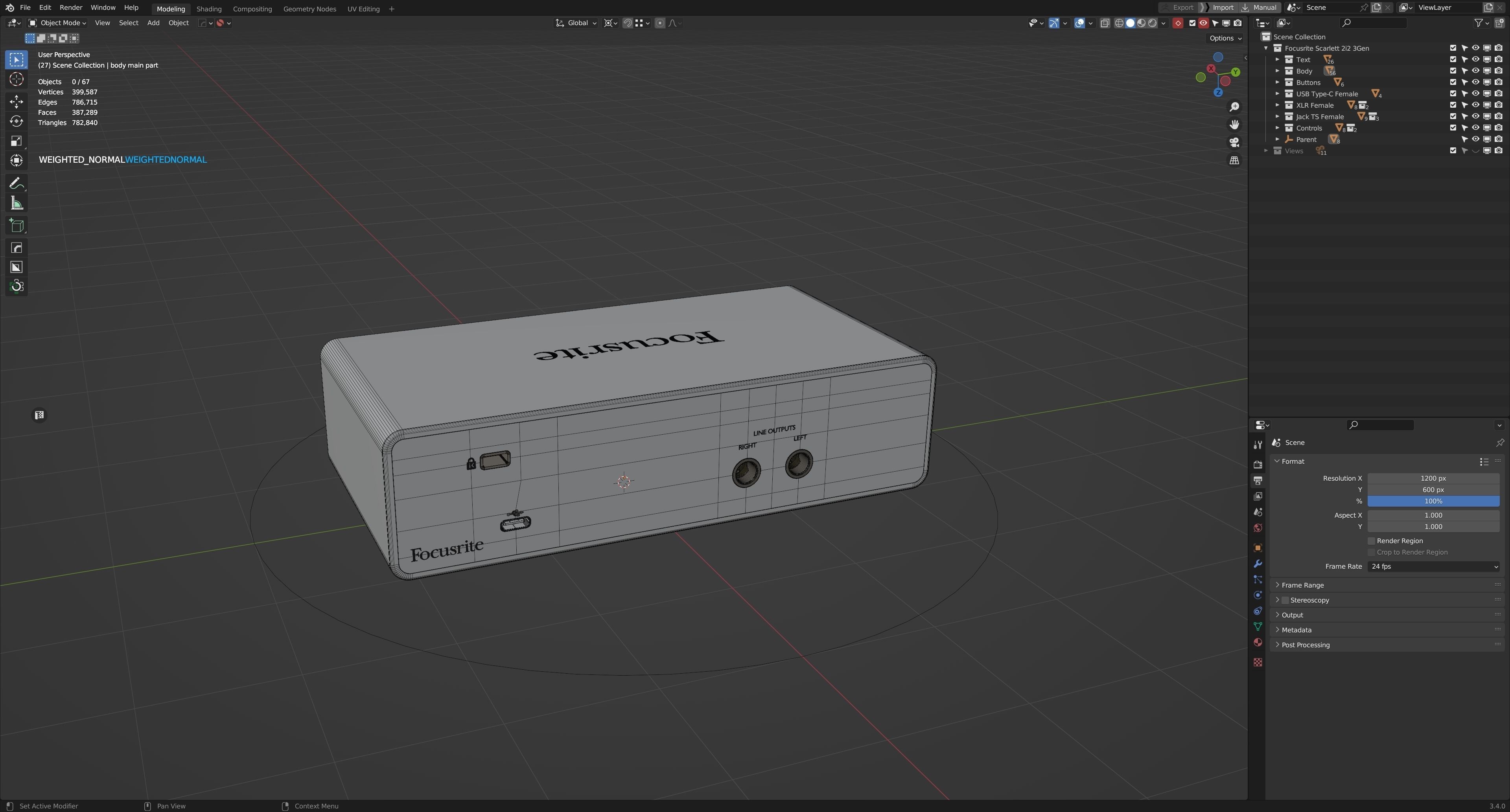Open the Object Data mesh properties tab
1510x812 pixels.
click(x=1258, y=627)
